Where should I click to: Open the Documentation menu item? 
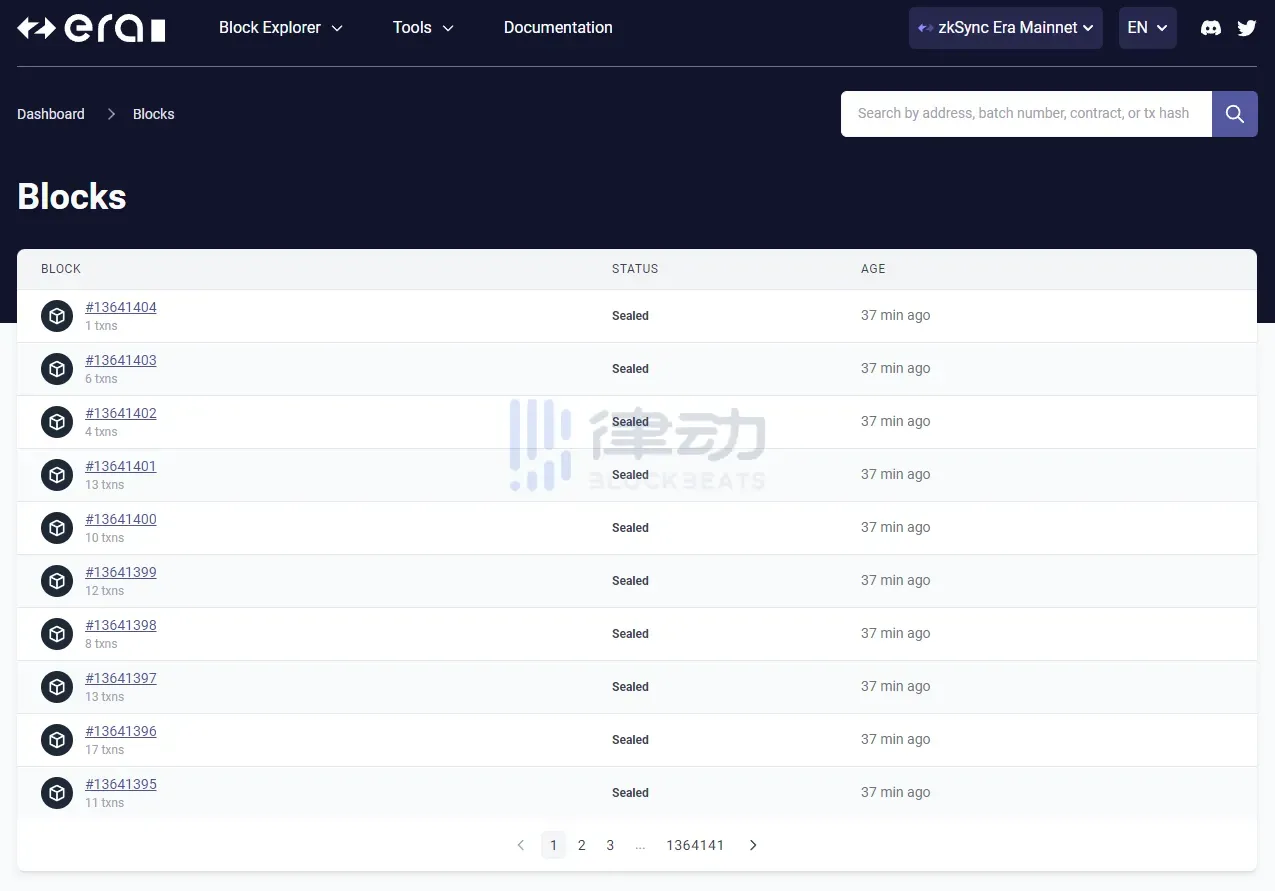click(558, 28)
